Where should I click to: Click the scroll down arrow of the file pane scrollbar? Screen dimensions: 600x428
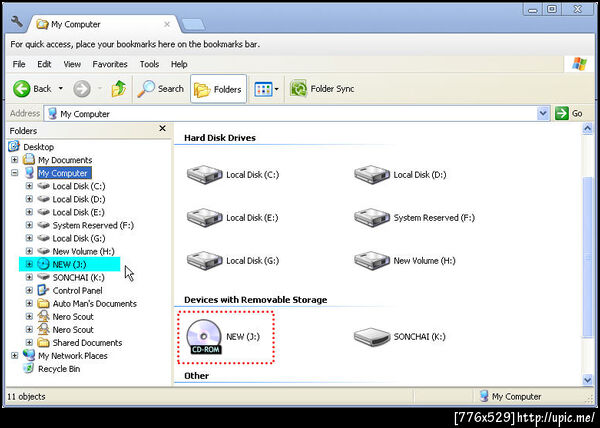point(587,380)
